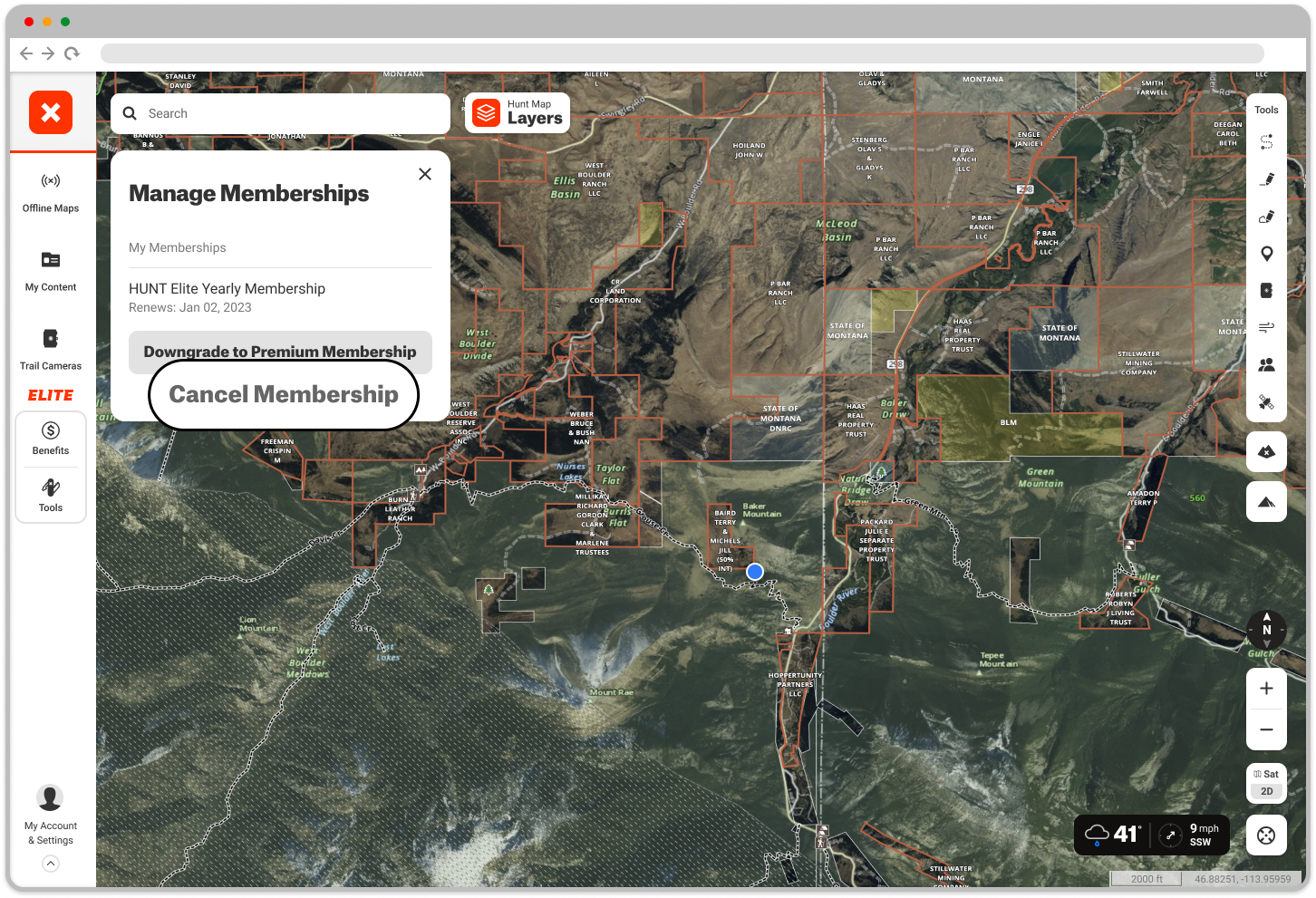
Task: Open Elite Tools
Action: [x=51, y=496]
